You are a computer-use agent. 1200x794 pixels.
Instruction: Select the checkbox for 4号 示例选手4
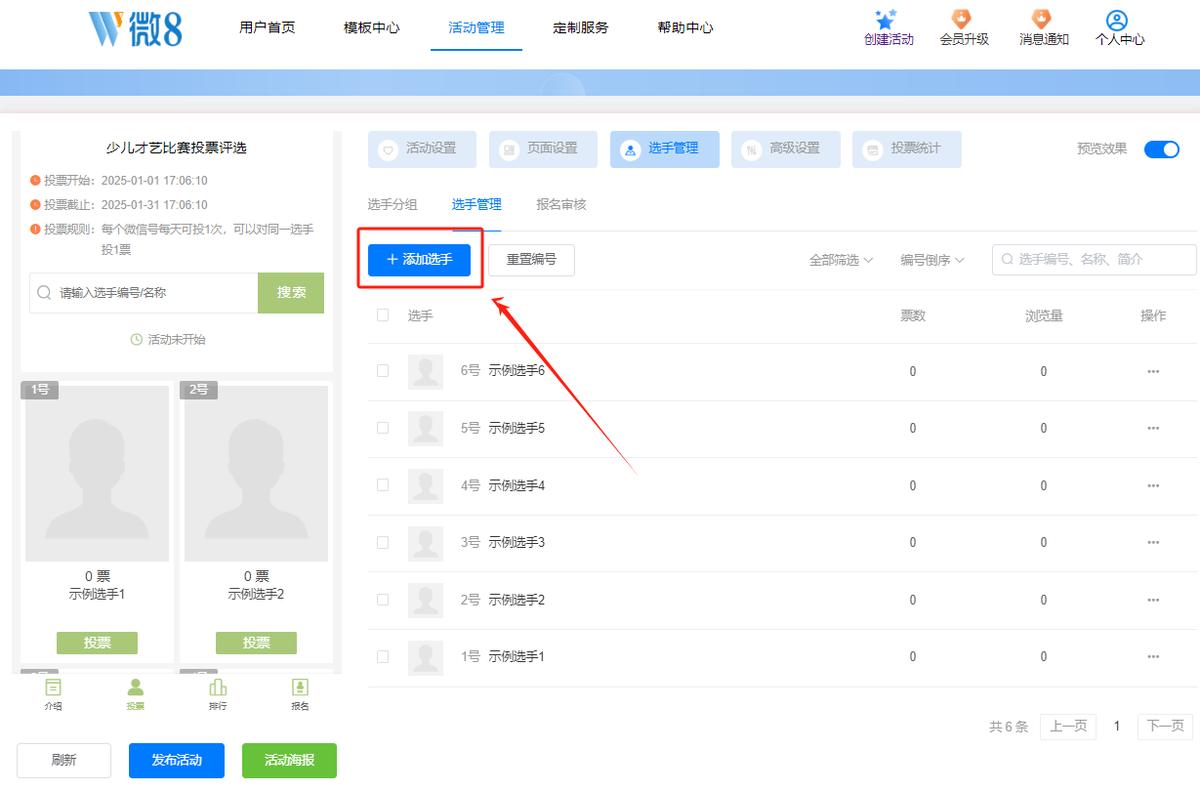(x=383, y=485)
